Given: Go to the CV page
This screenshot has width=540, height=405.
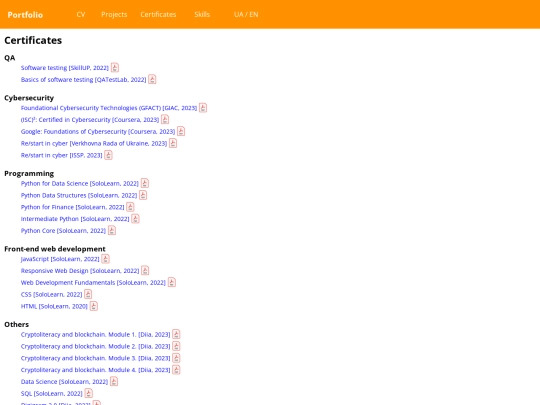Looking at the screenshot, I should point(81,14).
